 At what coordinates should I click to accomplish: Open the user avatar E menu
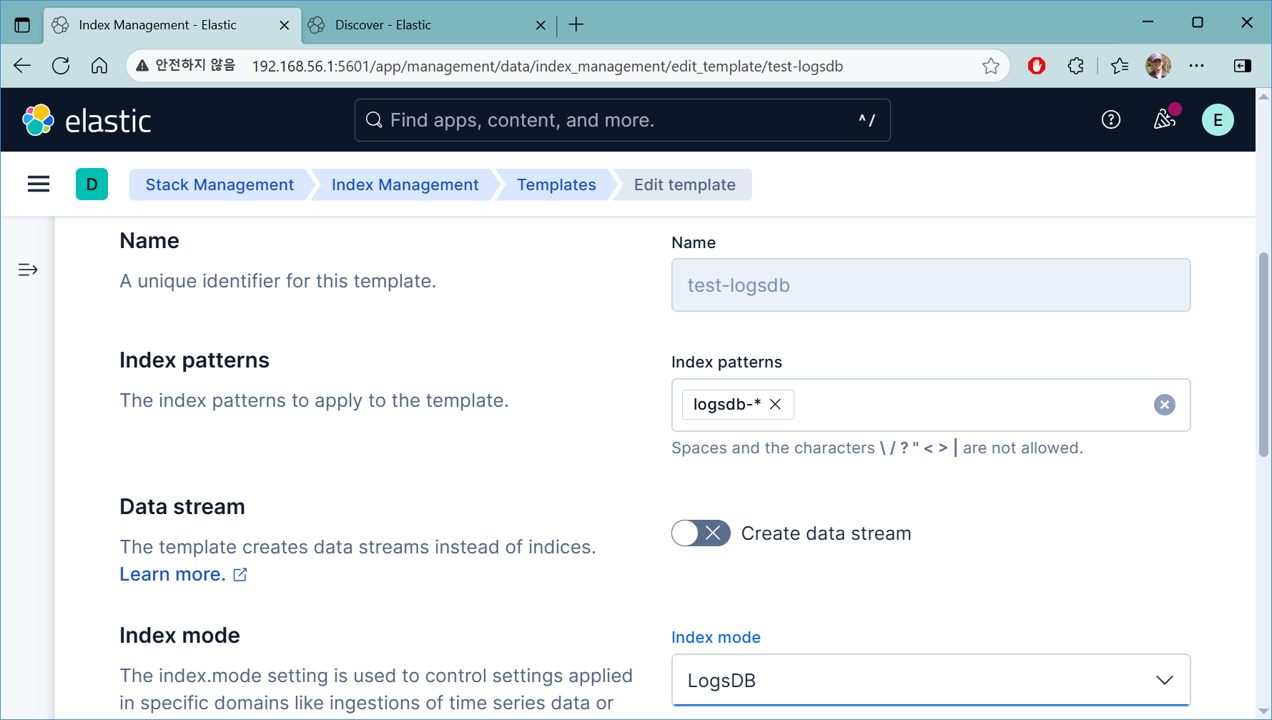(x=1217, y=120)
